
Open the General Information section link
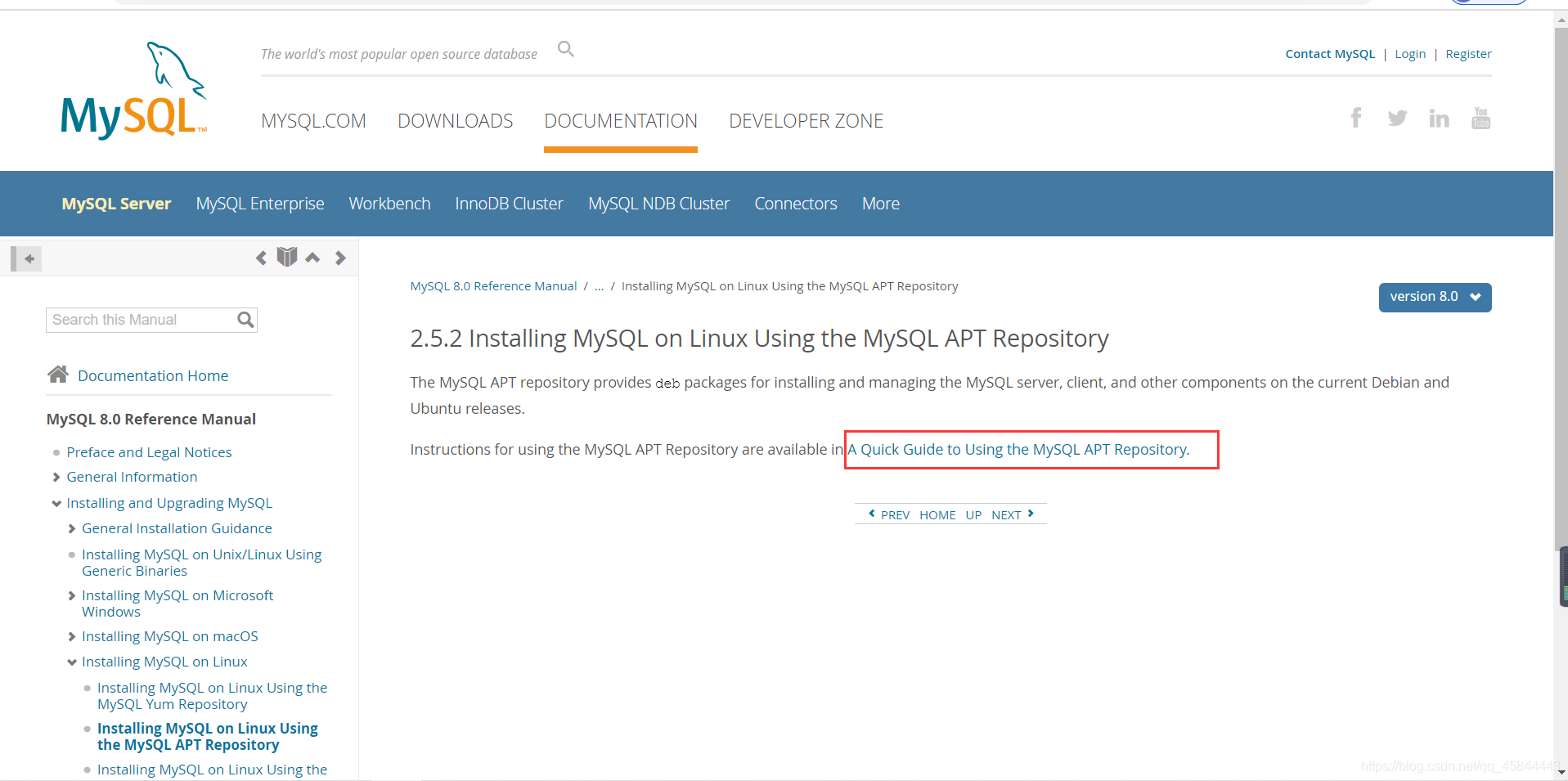[x=132, y=477]
